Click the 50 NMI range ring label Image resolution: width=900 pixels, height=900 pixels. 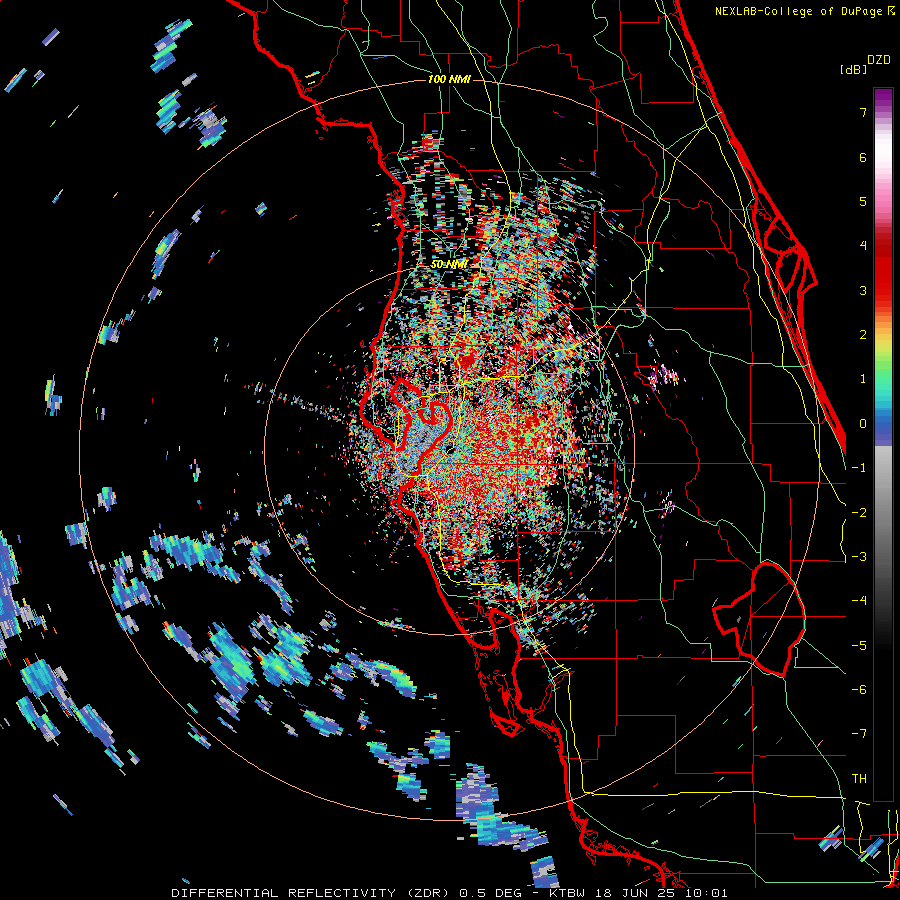click(x=449, y=265)
